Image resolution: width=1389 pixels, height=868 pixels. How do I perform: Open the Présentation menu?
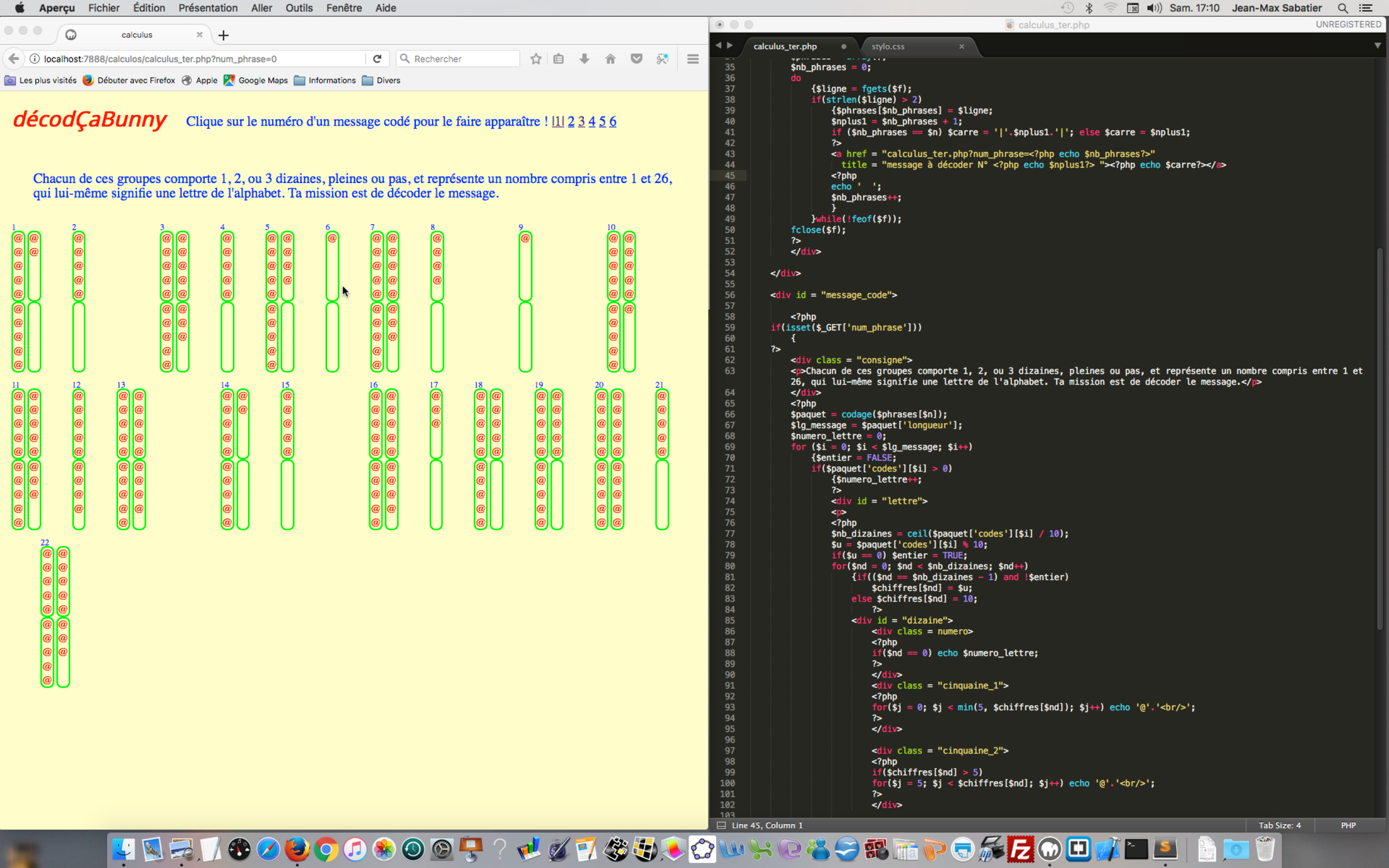coord(208,8)
